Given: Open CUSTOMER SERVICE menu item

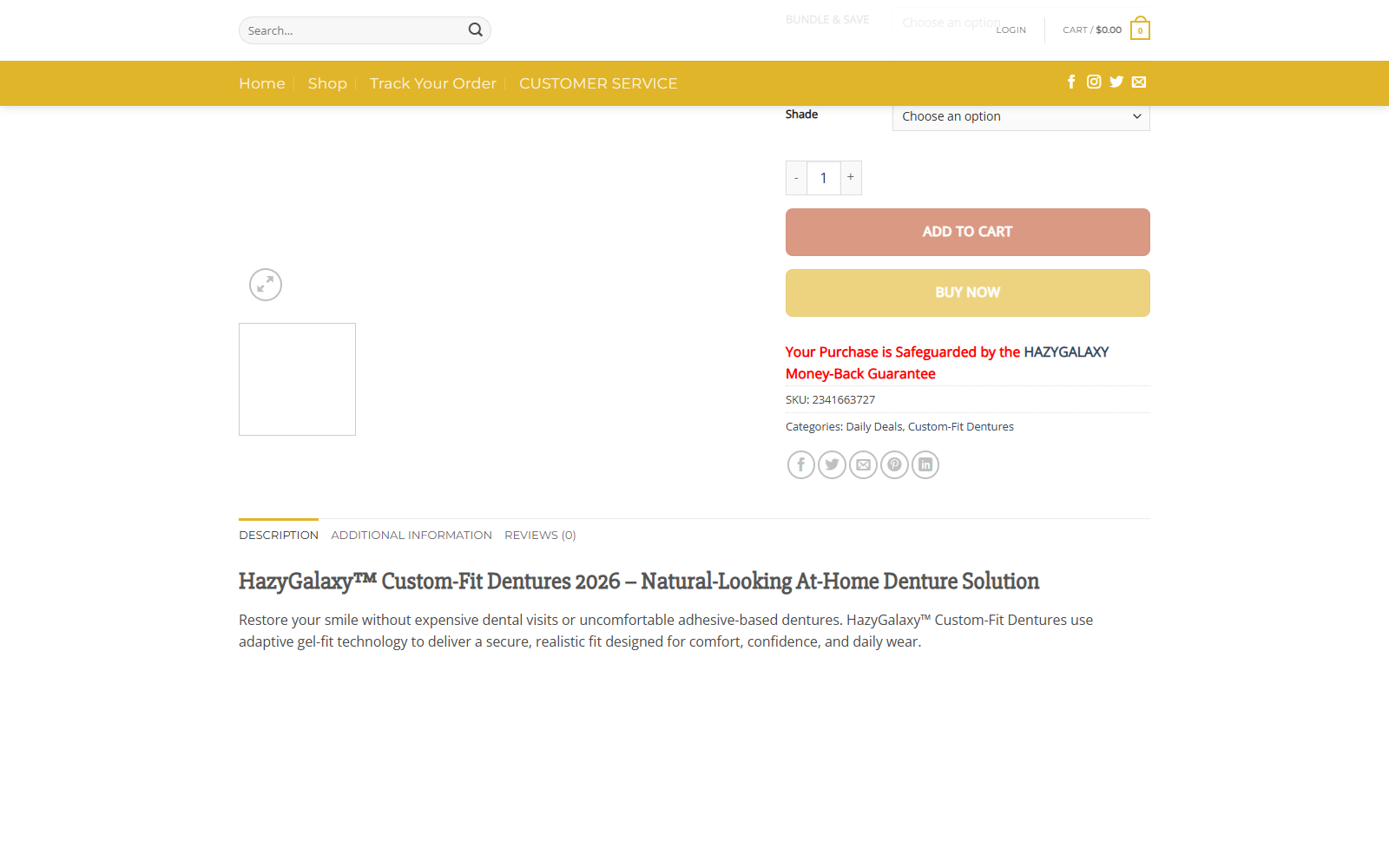Looking at the screenshot, I should point(598,83).
